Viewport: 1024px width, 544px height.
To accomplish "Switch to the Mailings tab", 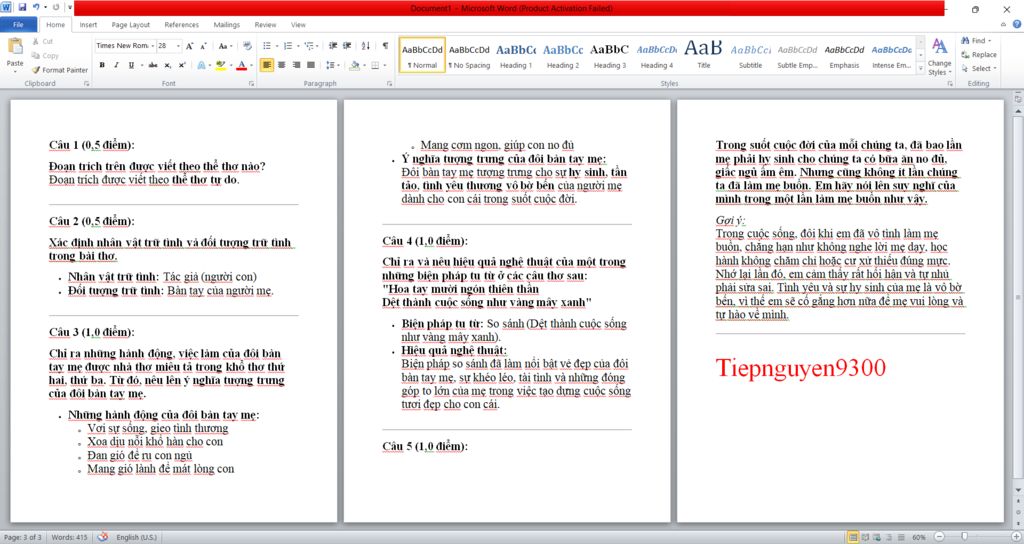I will pos(227,25).
